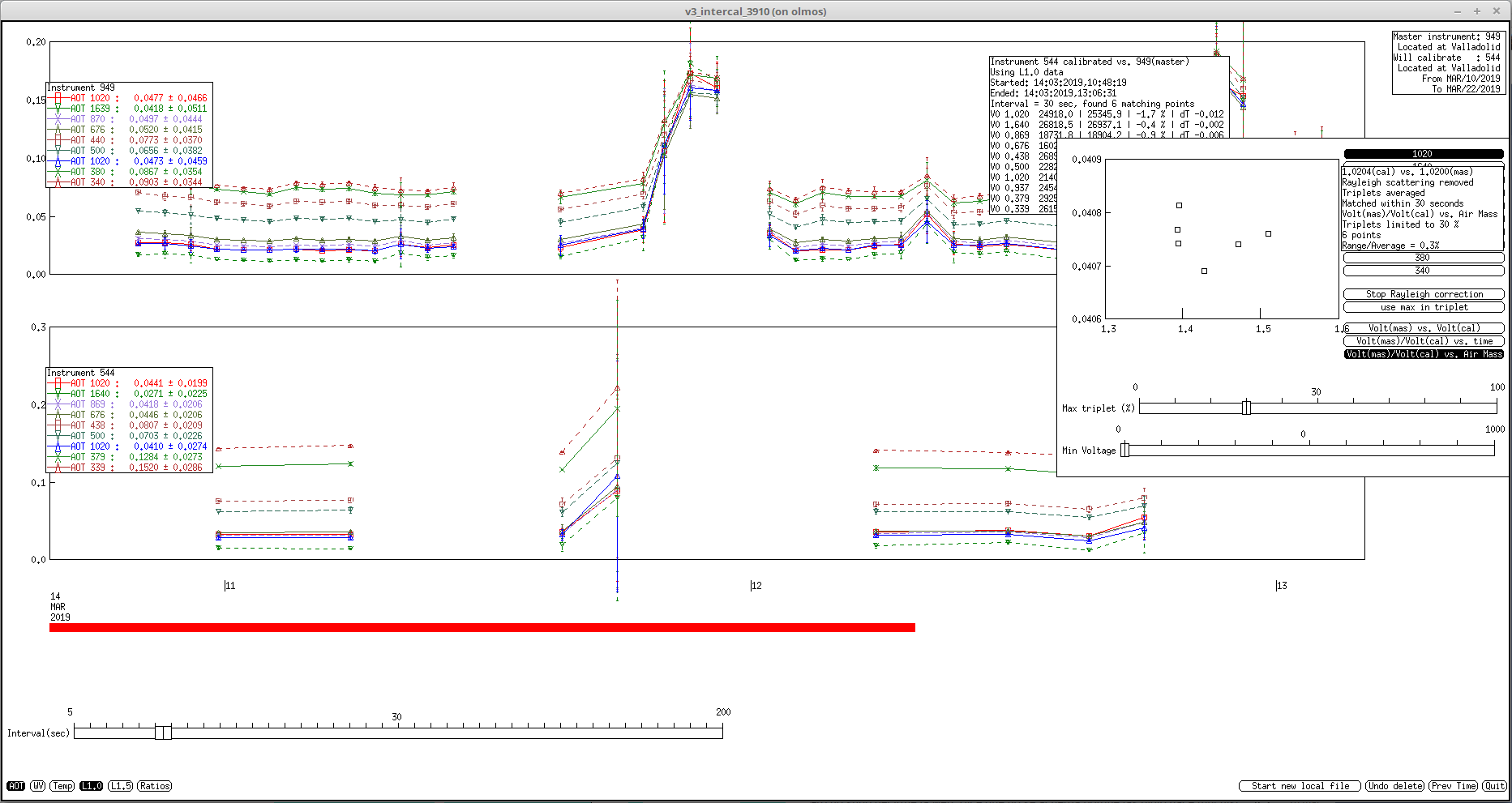Click the 'V0 1.020' calibration row
This screenshot has height=803, width=1512.
(1107, 114)
